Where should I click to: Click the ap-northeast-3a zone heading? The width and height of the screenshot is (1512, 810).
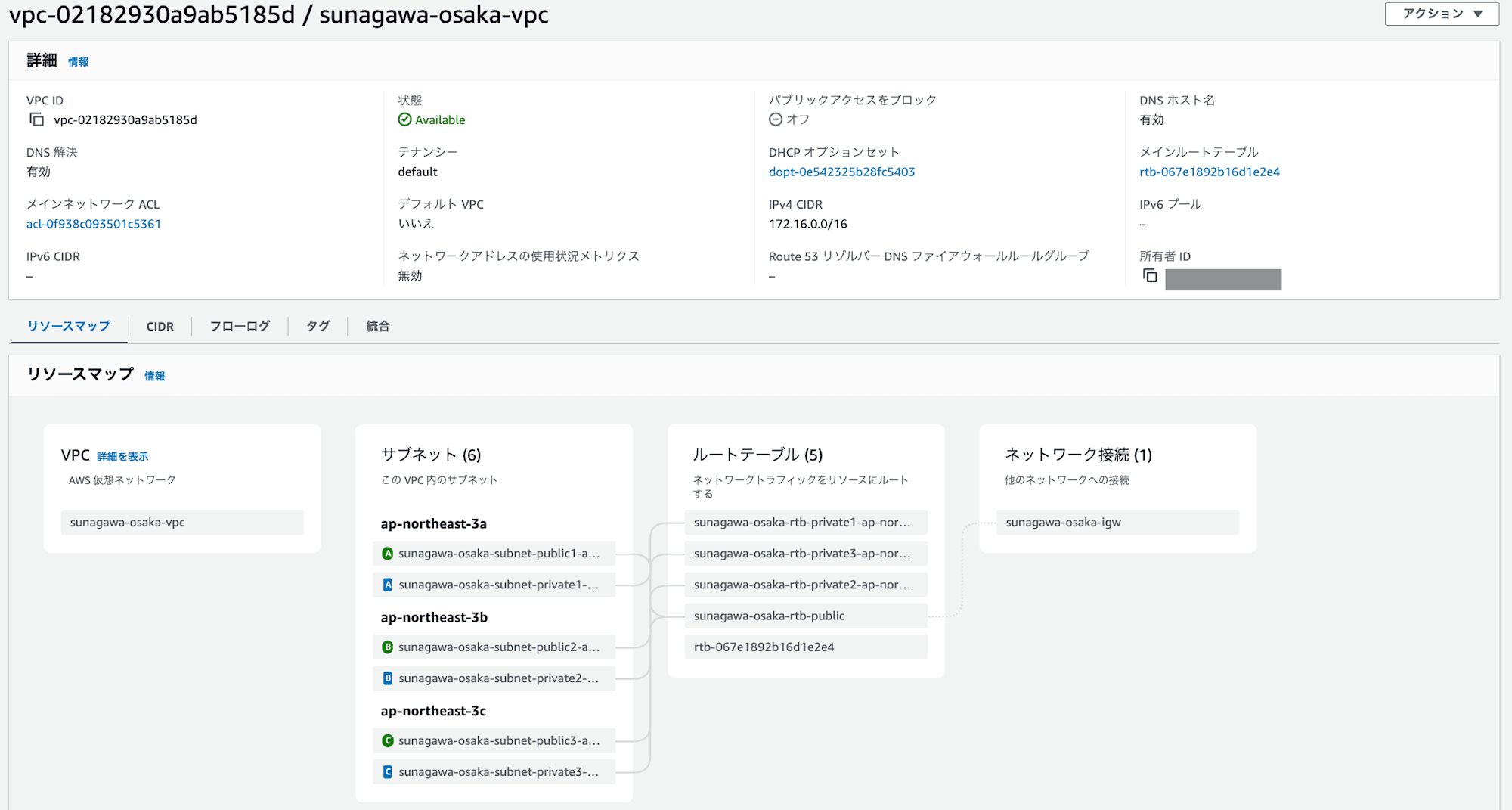[x=434, y=523]
